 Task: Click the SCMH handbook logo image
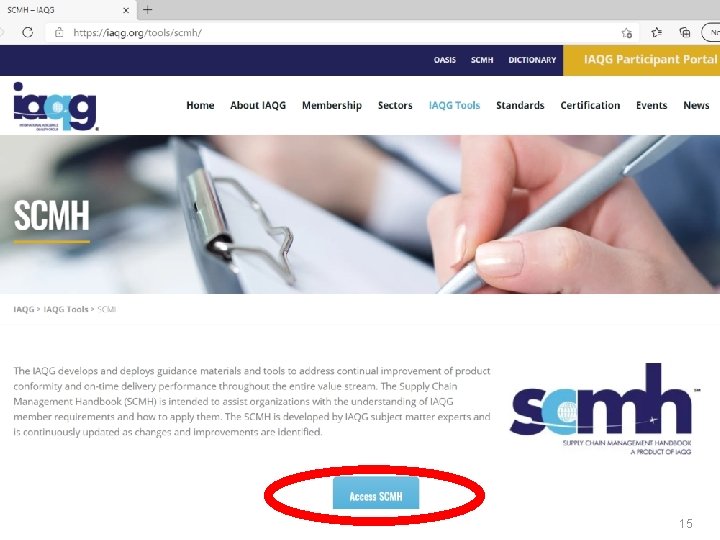(x=604, y=408)
